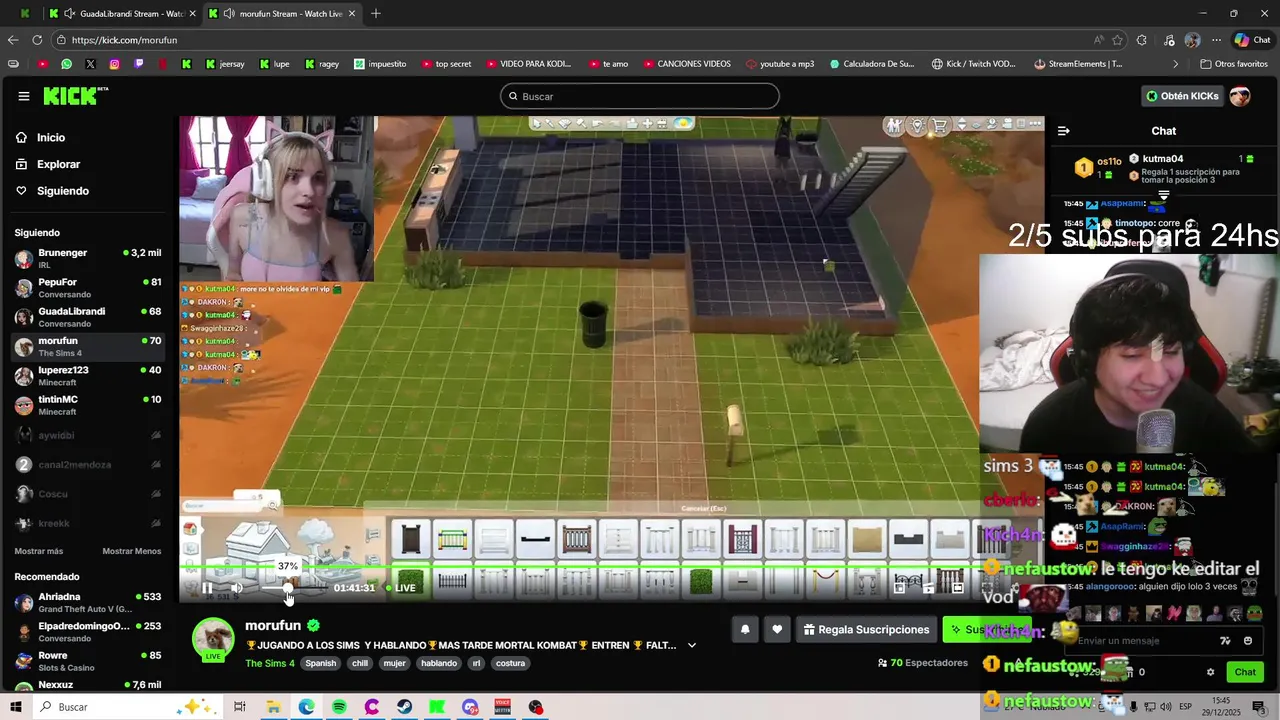The height and width of the screenshot is (720, 1280).
Task: Collapse list with Mostrar Menos
Action: click(131, 551)
